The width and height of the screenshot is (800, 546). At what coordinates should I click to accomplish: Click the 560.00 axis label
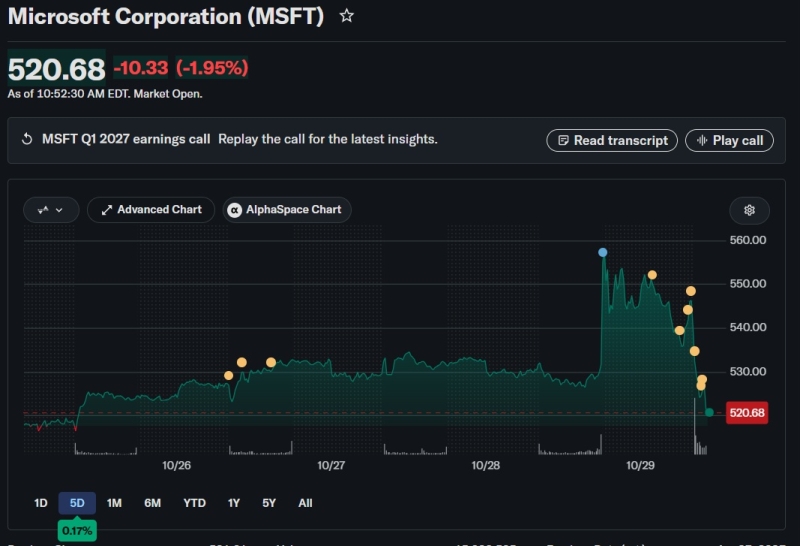point(748,240)
